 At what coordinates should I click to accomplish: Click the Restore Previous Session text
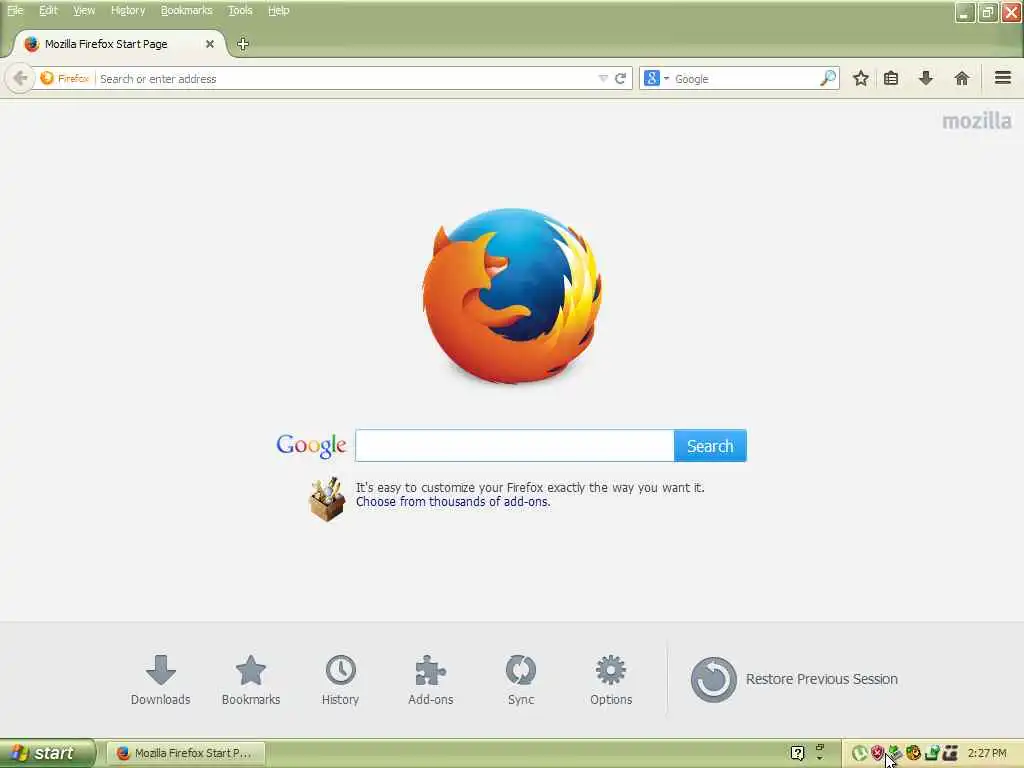click(822, 679)
